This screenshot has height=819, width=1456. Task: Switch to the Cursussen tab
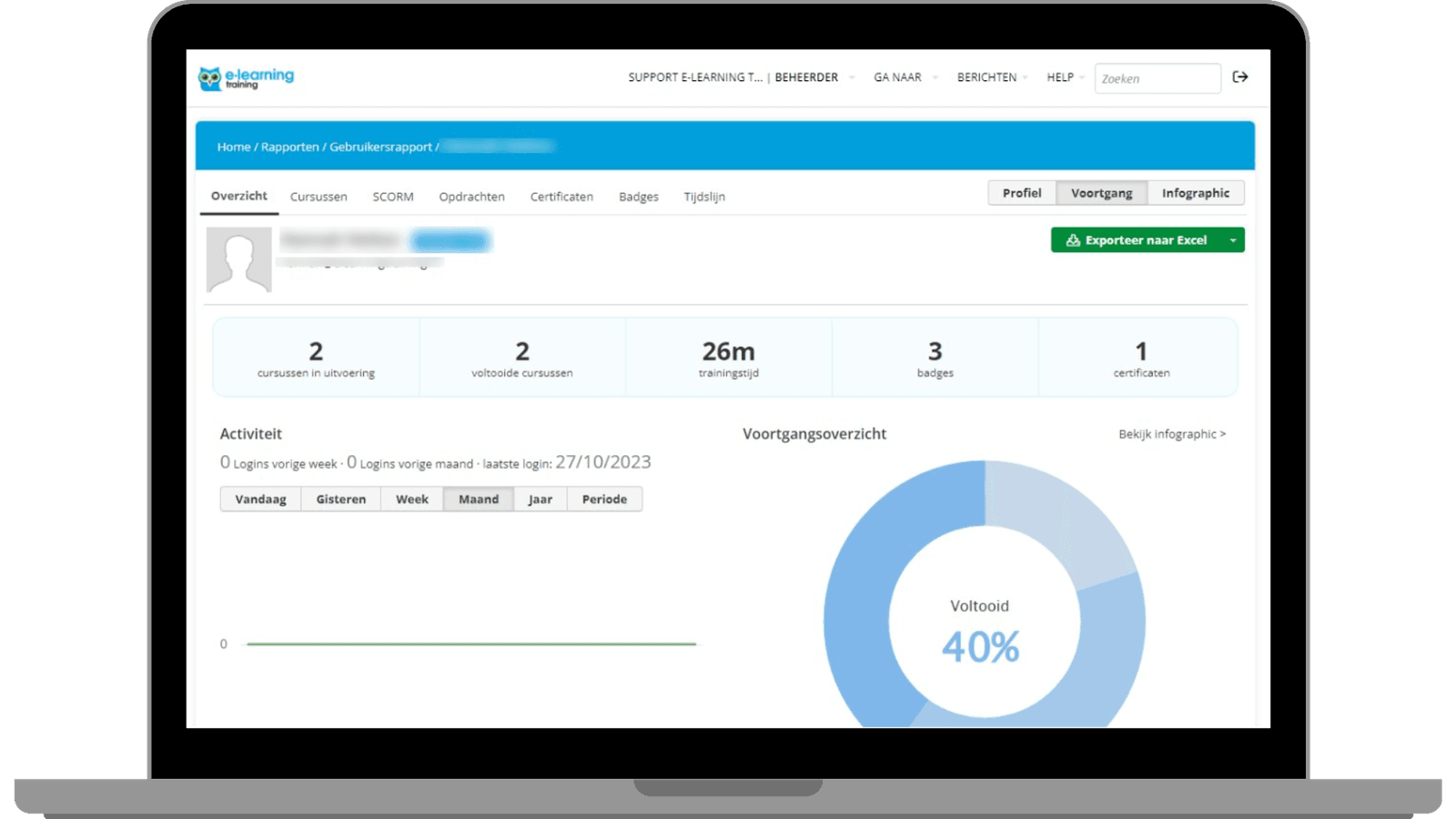(318, 197)
